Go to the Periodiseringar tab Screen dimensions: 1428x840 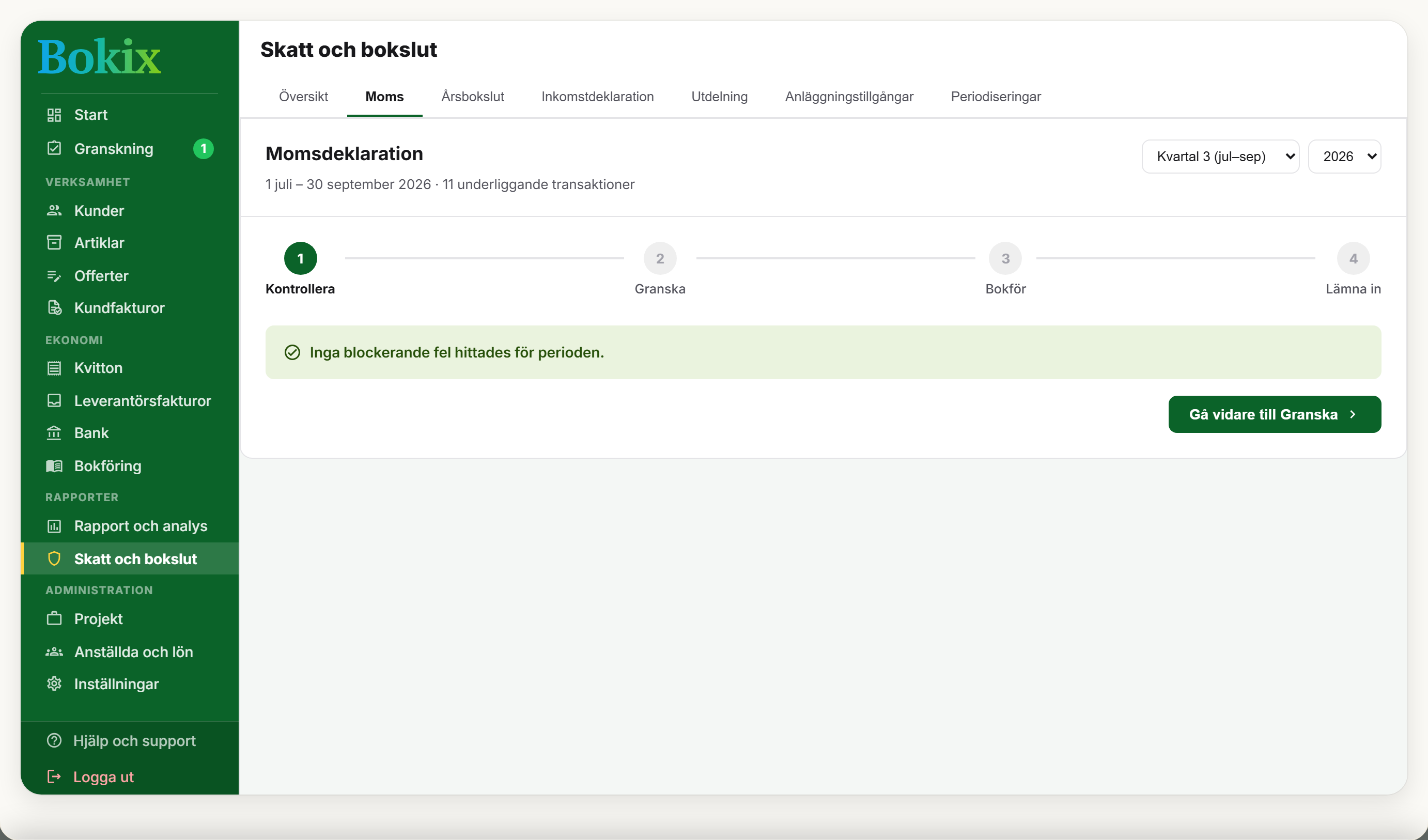pos(995,97)
